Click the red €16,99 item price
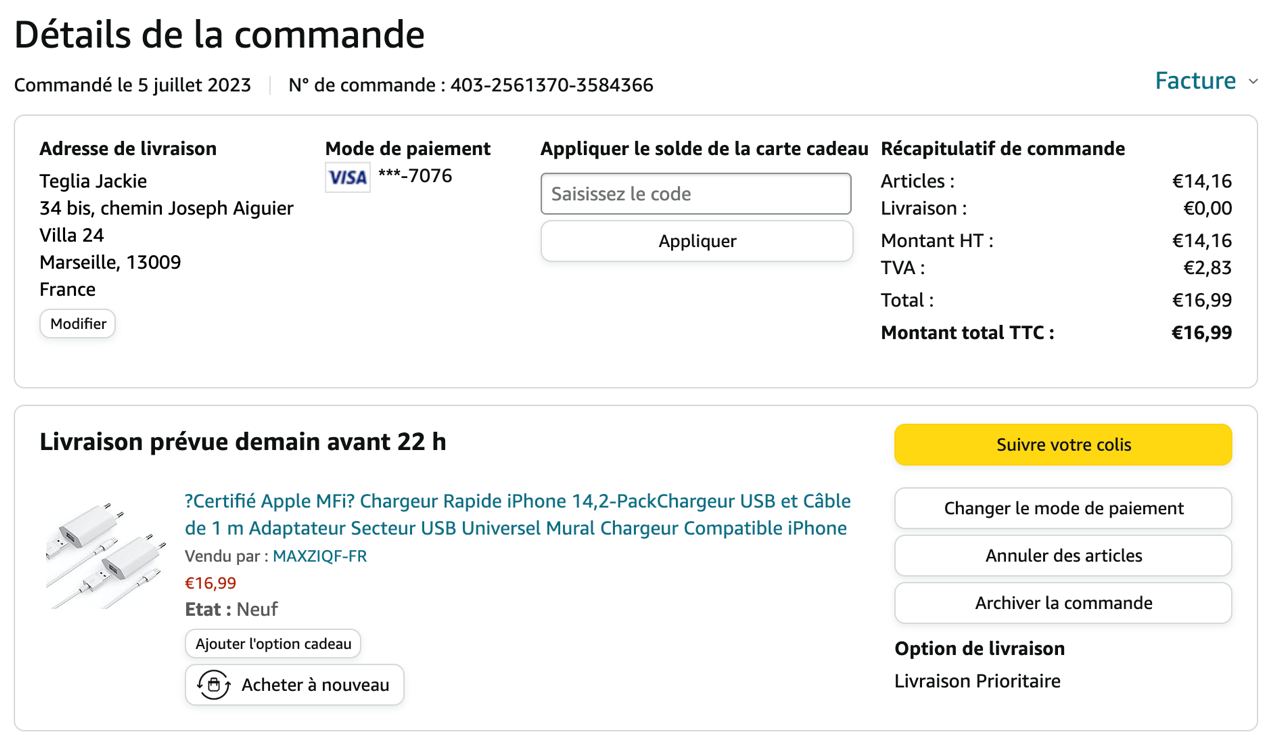This screenshot has width=1280, height=735. tap(210, 583)
